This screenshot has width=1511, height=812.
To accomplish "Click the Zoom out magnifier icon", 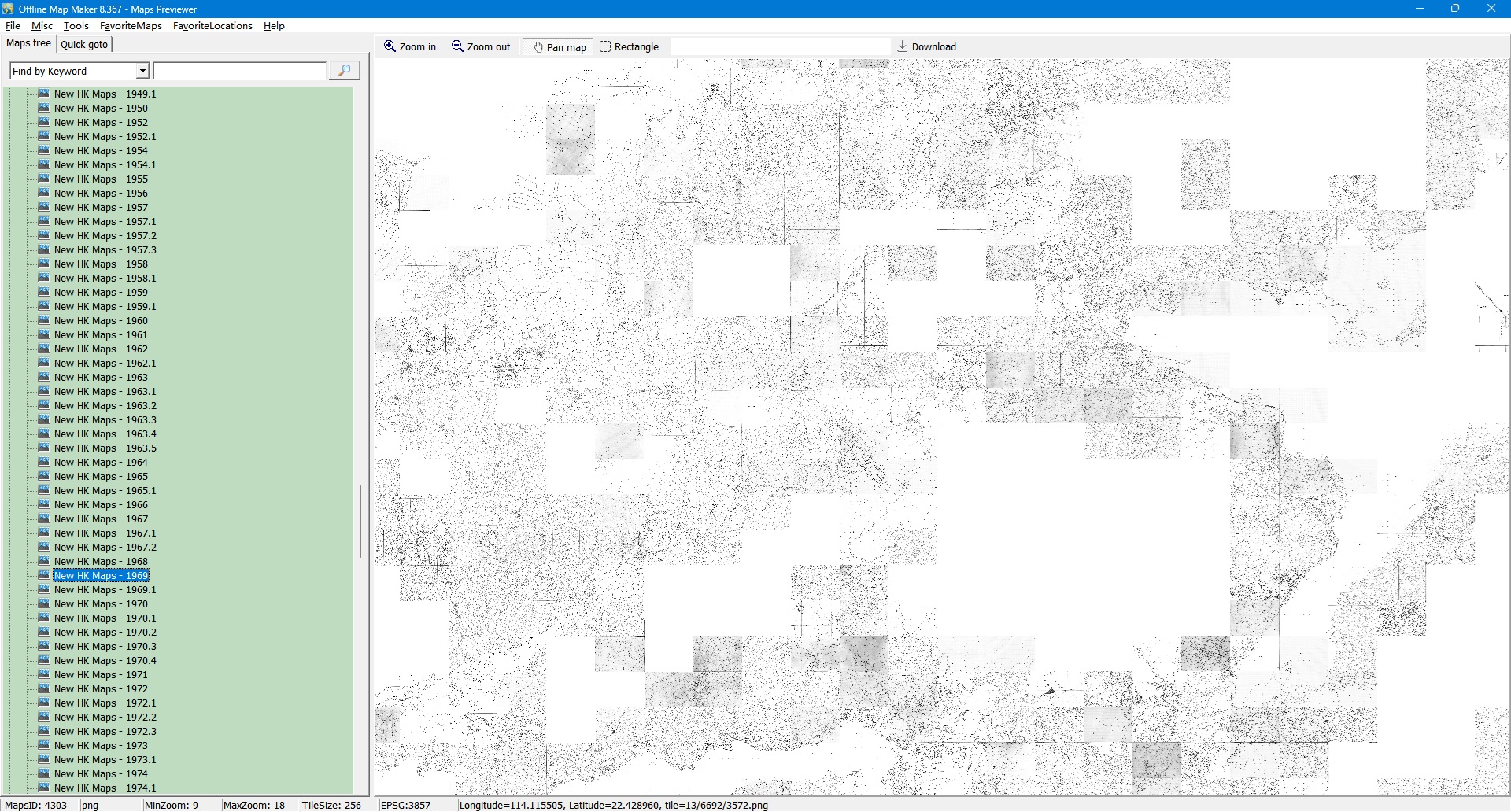I will 457,46.
